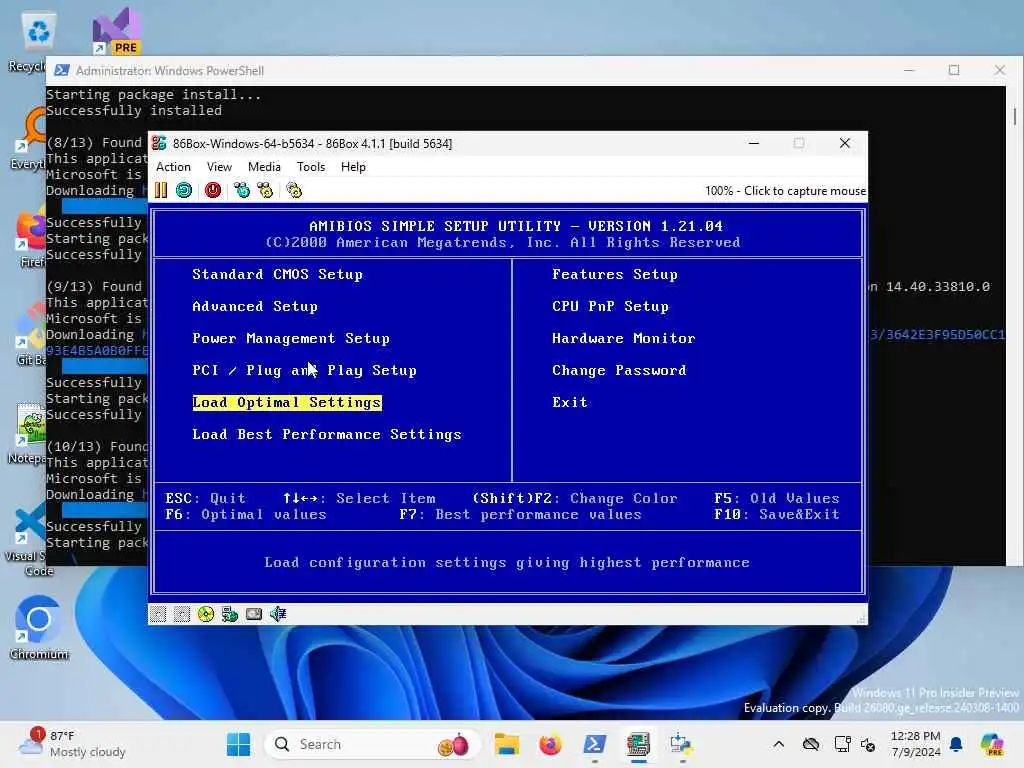1024x768 pixels.
Task: Open Copilot Preview icon in taskbar
Action: 992,744
